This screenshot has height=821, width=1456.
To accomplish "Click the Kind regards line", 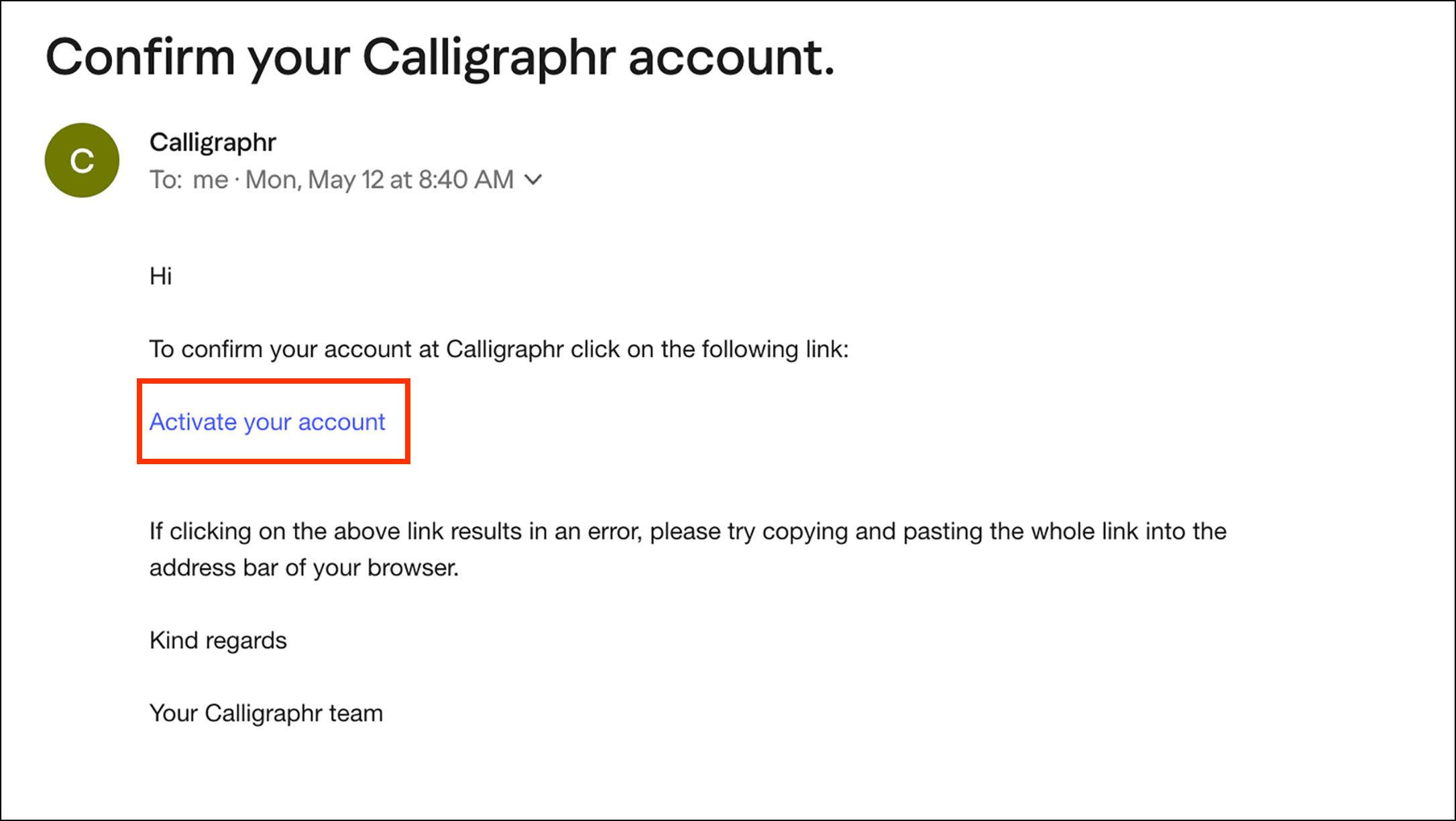I will (218, 641).
